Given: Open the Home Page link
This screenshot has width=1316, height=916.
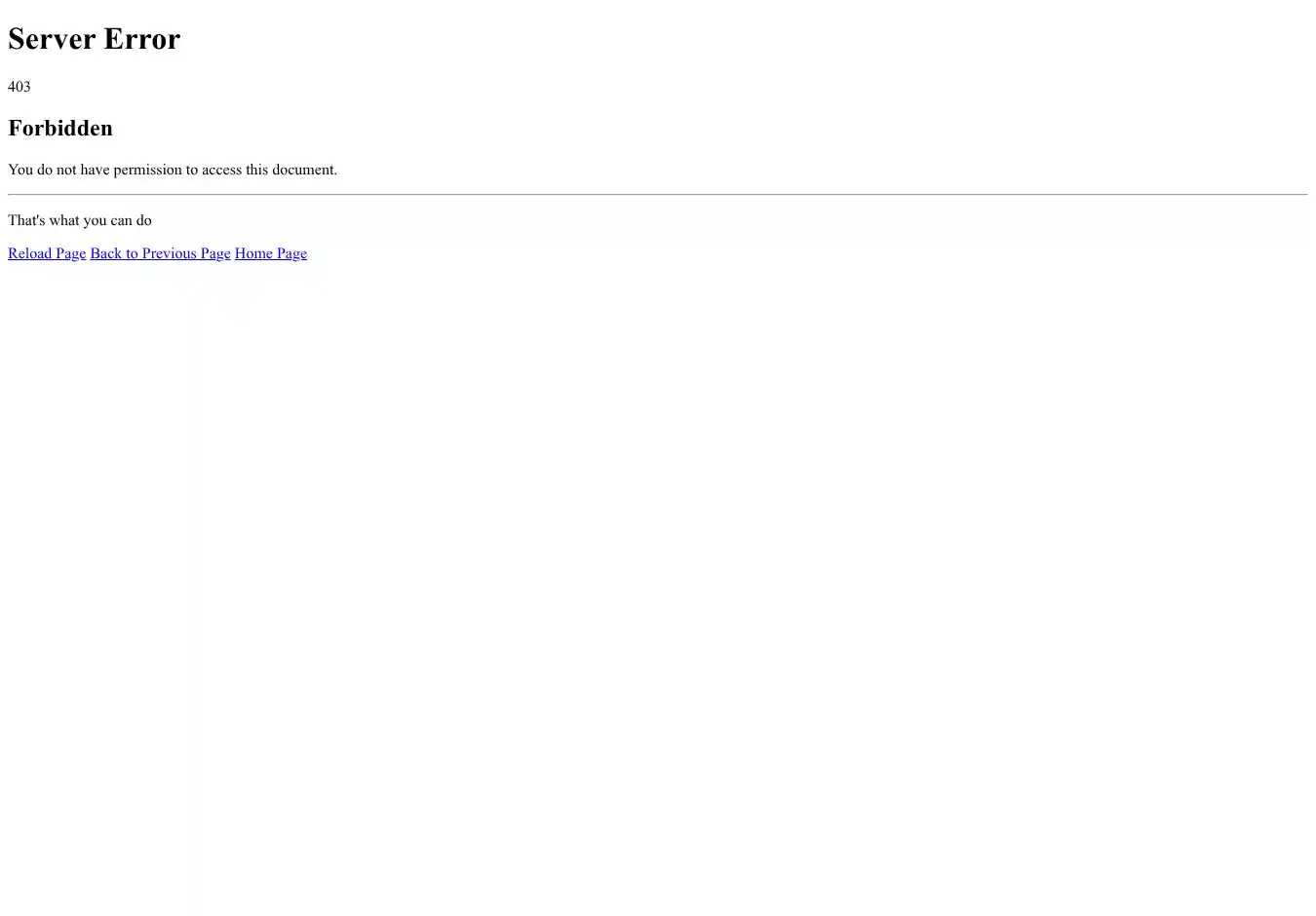Looking at the screenshot, I should tap(270, 253).
